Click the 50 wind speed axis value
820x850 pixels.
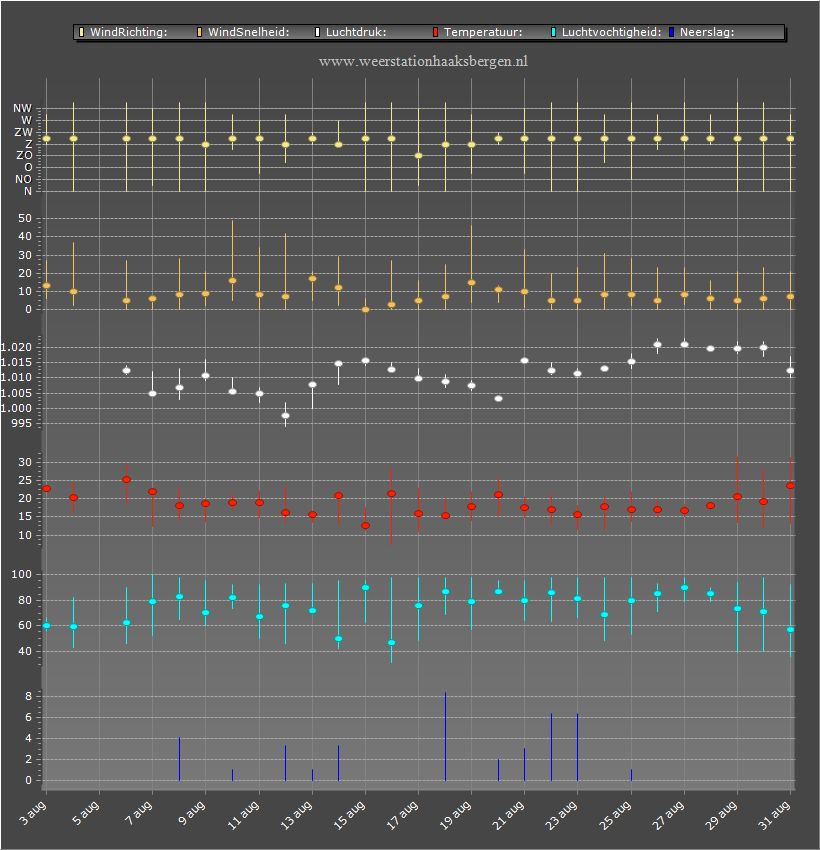(x=25, y=218)
